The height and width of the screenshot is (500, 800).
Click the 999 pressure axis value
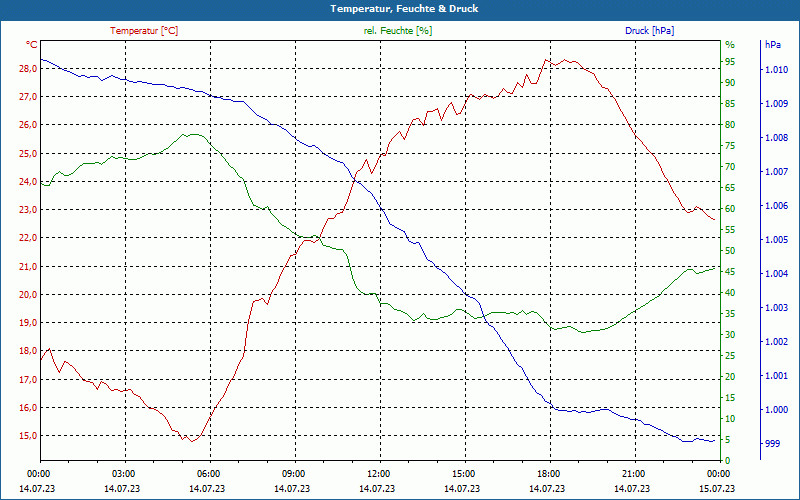772,444
